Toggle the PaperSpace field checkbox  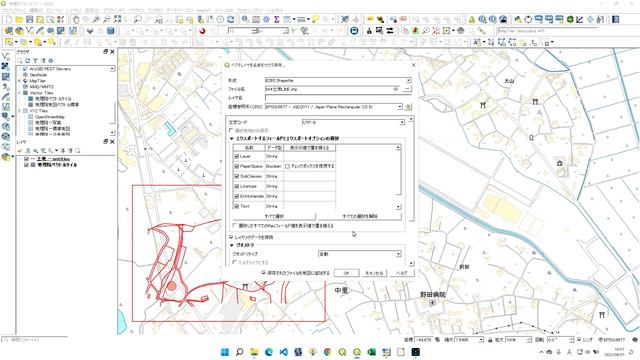point(236,167)
